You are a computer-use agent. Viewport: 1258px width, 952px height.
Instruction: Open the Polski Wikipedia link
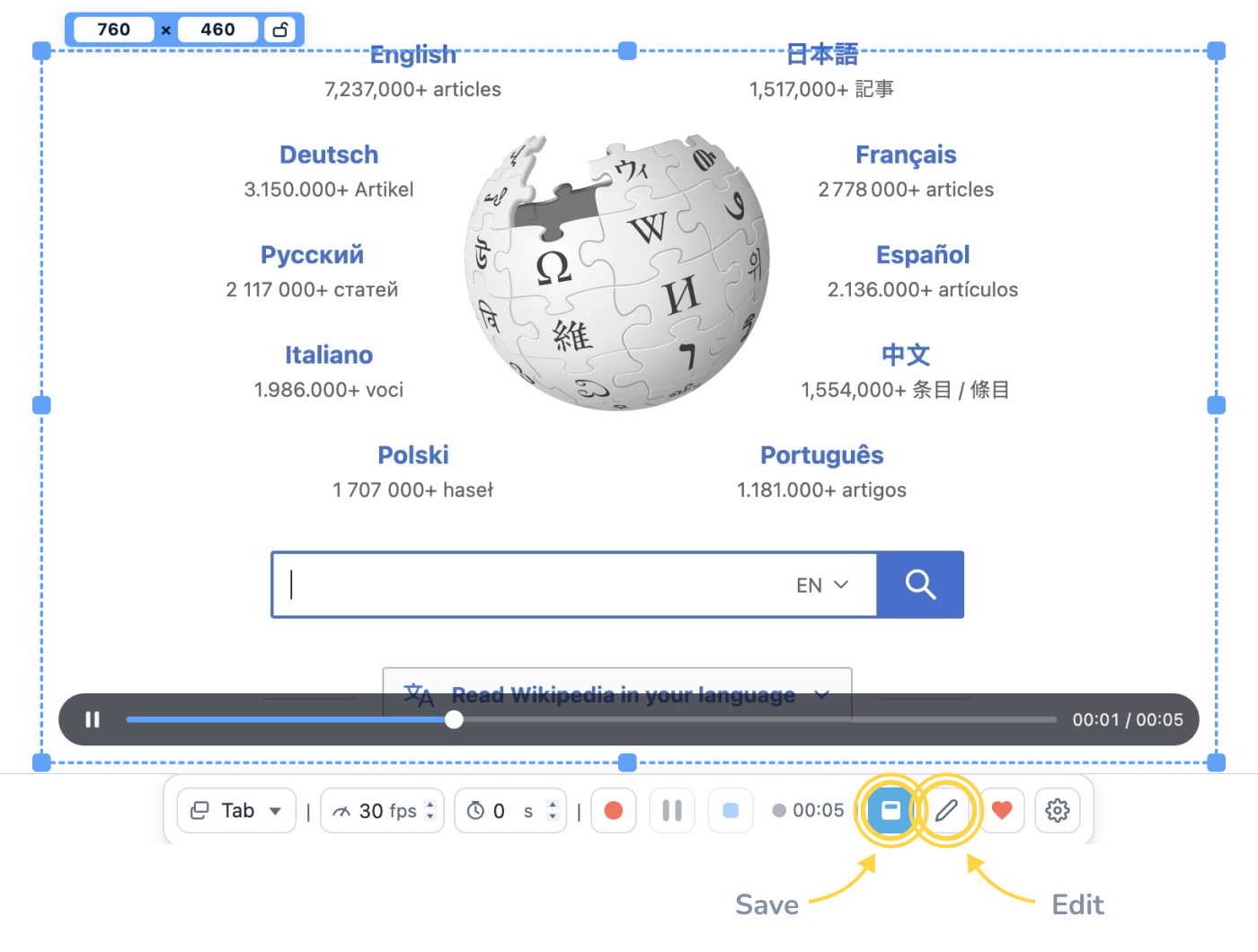pos(413,455)
